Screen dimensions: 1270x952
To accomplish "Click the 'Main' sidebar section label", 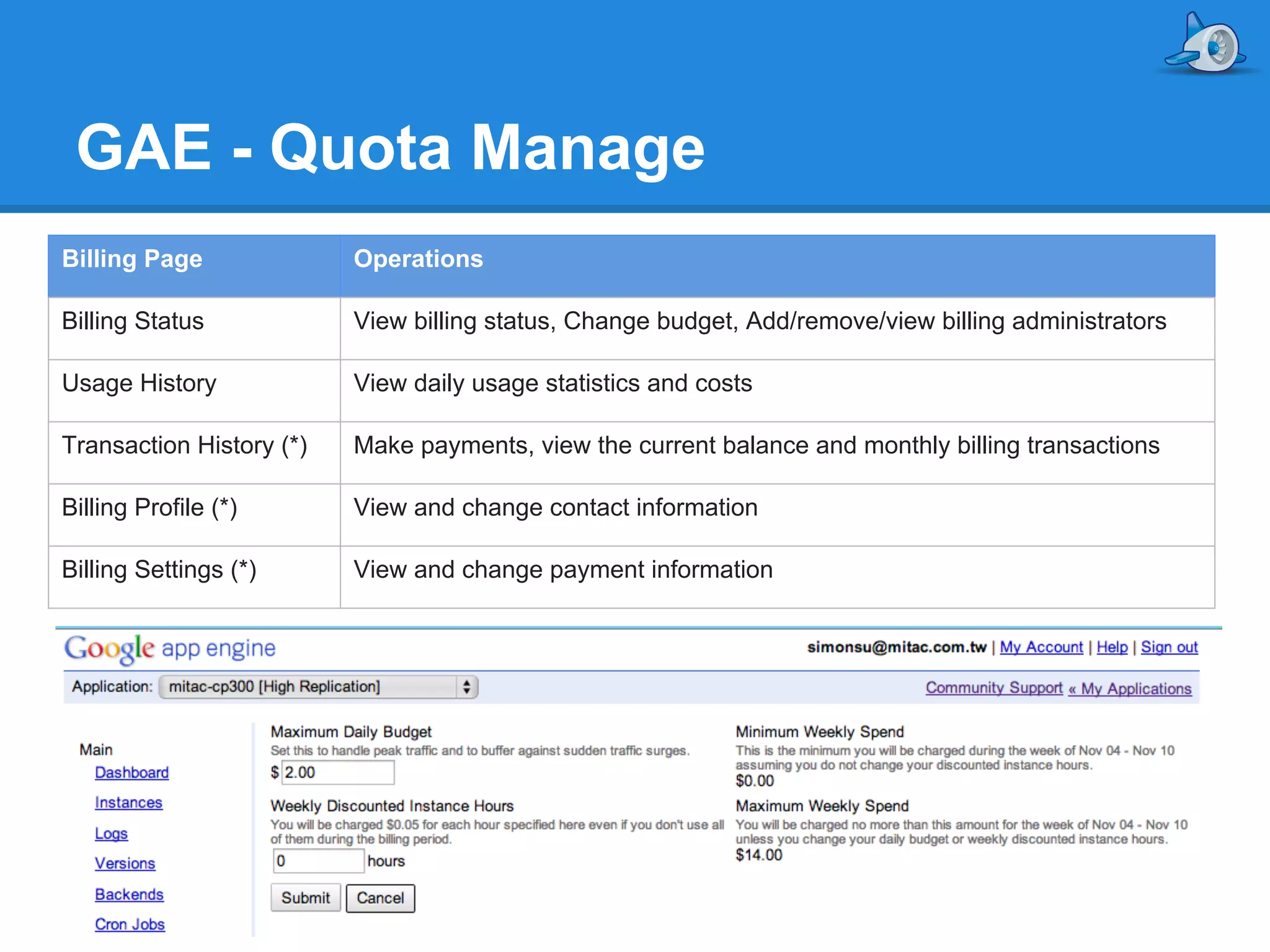I will click(x=96, y=750).
